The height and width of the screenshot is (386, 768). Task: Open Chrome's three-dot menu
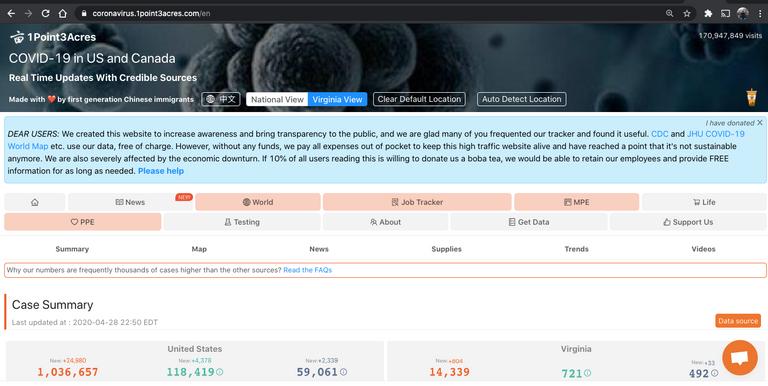760,14
